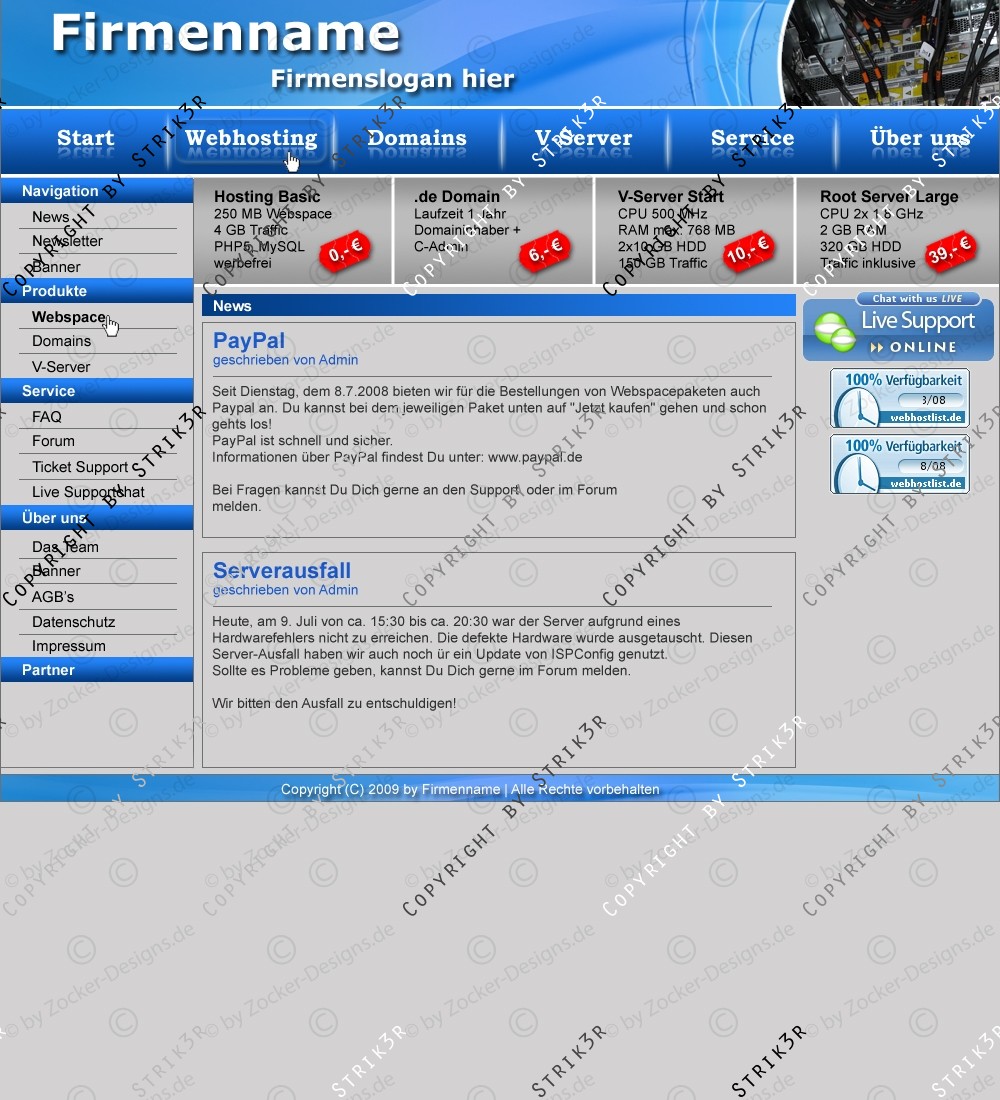The height and width of the screenshot is (1100, 1000).
Task: Select Webspace under Produkte
Action: tap(68, 317)
